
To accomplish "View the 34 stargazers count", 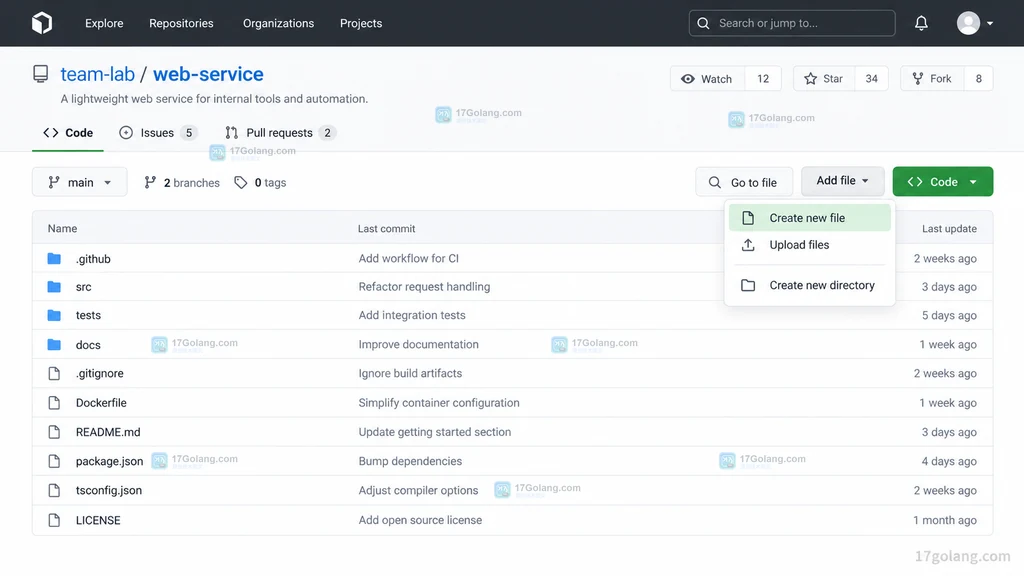I will click(x=871, y=78).
